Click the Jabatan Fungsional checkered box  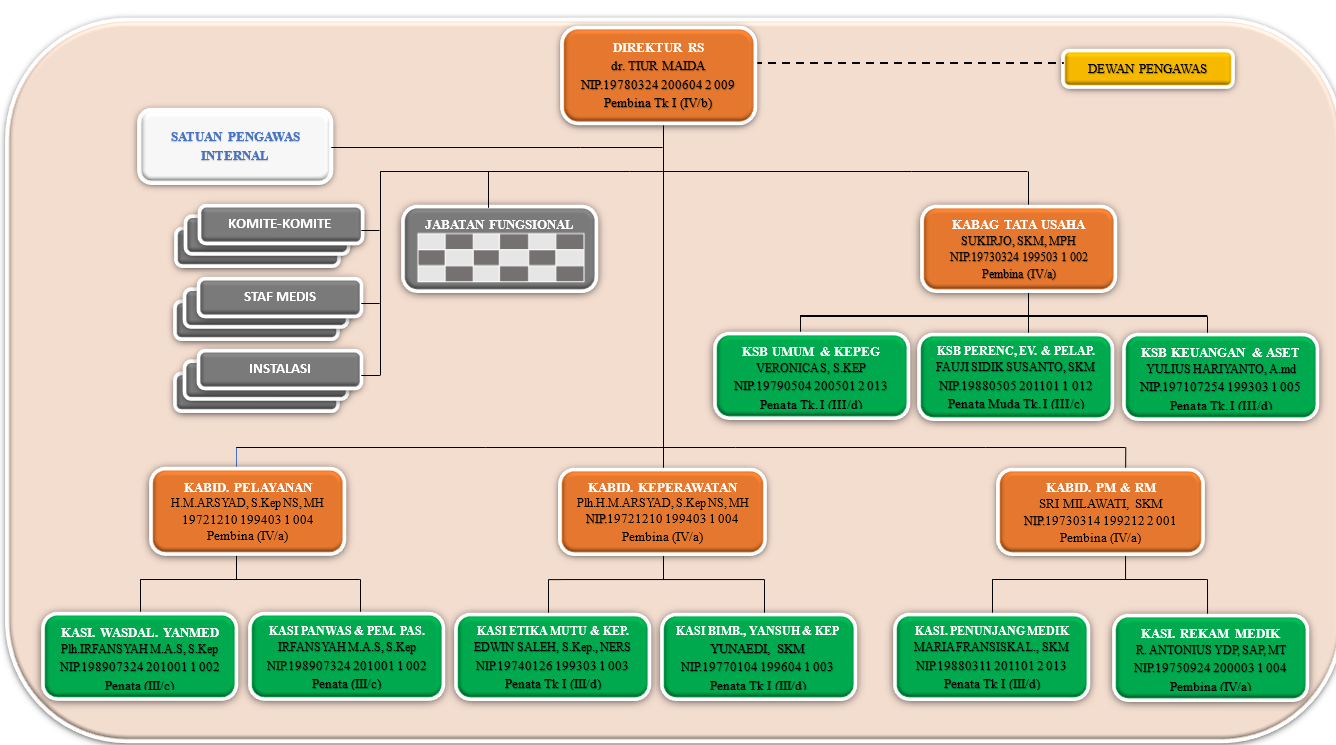(x=499, y=249)
